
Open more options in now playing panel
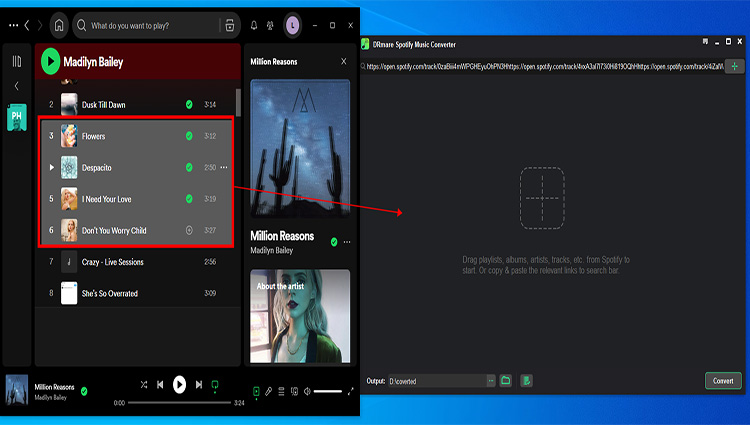(x=347, y=242)
